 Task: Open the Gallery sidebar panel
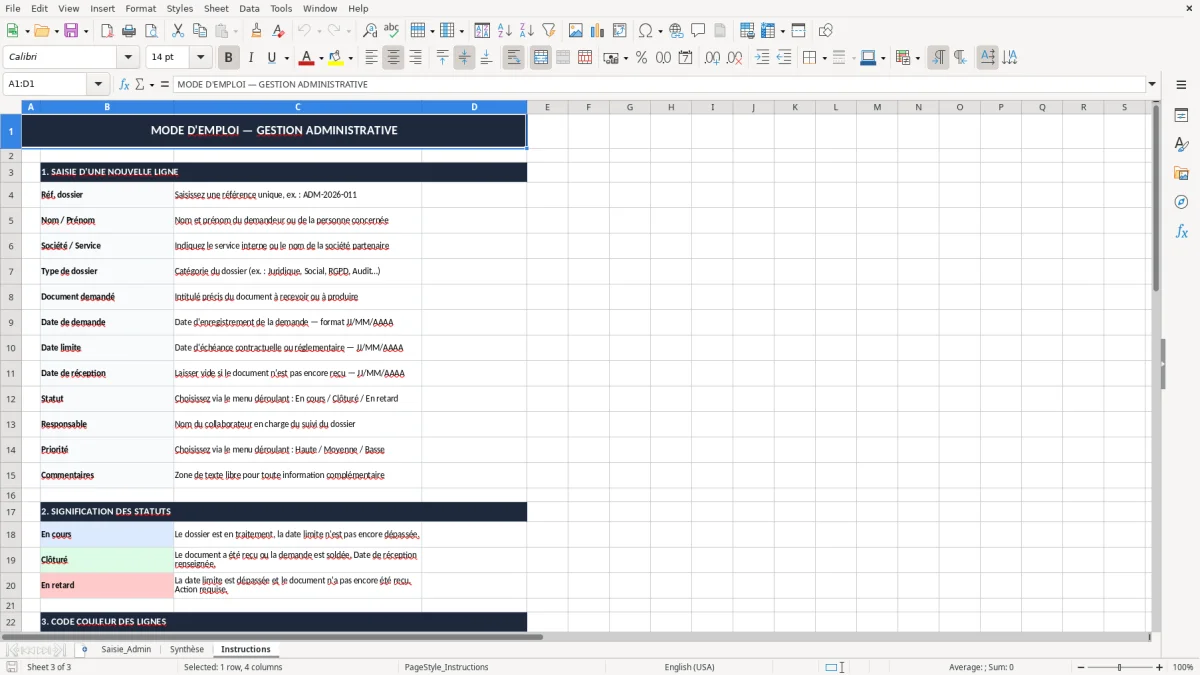point(1181,174)
